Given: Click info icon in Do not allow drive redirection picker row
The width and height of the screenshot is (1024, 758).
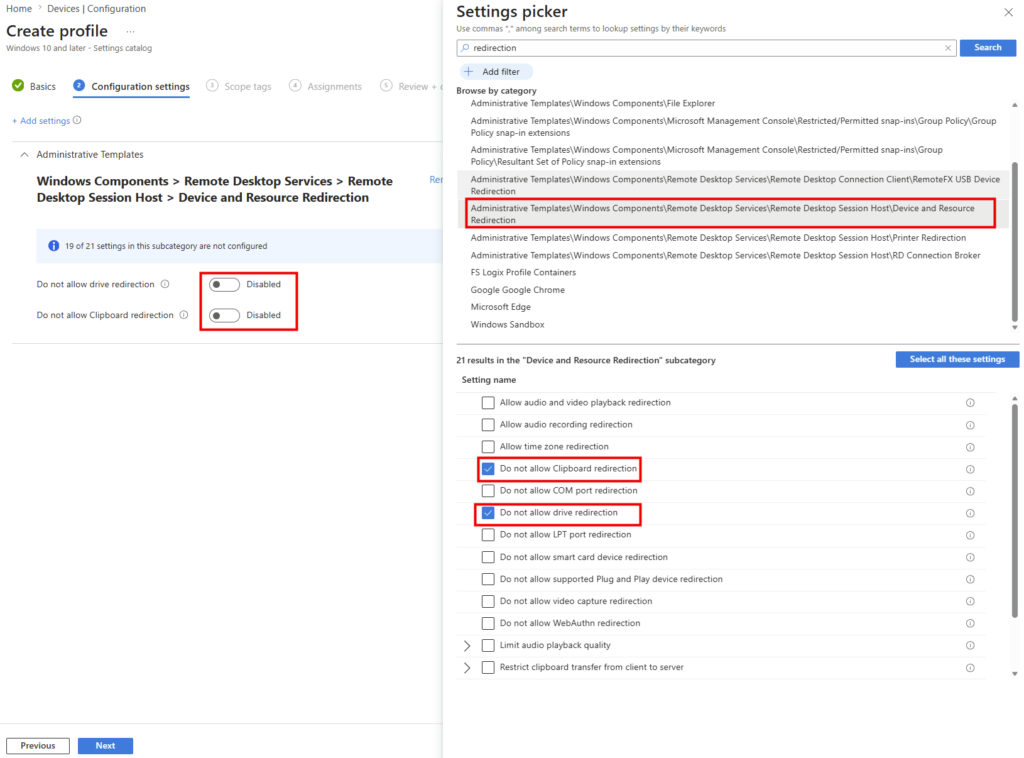Looking at the screenshot, I should coord(970,513).
